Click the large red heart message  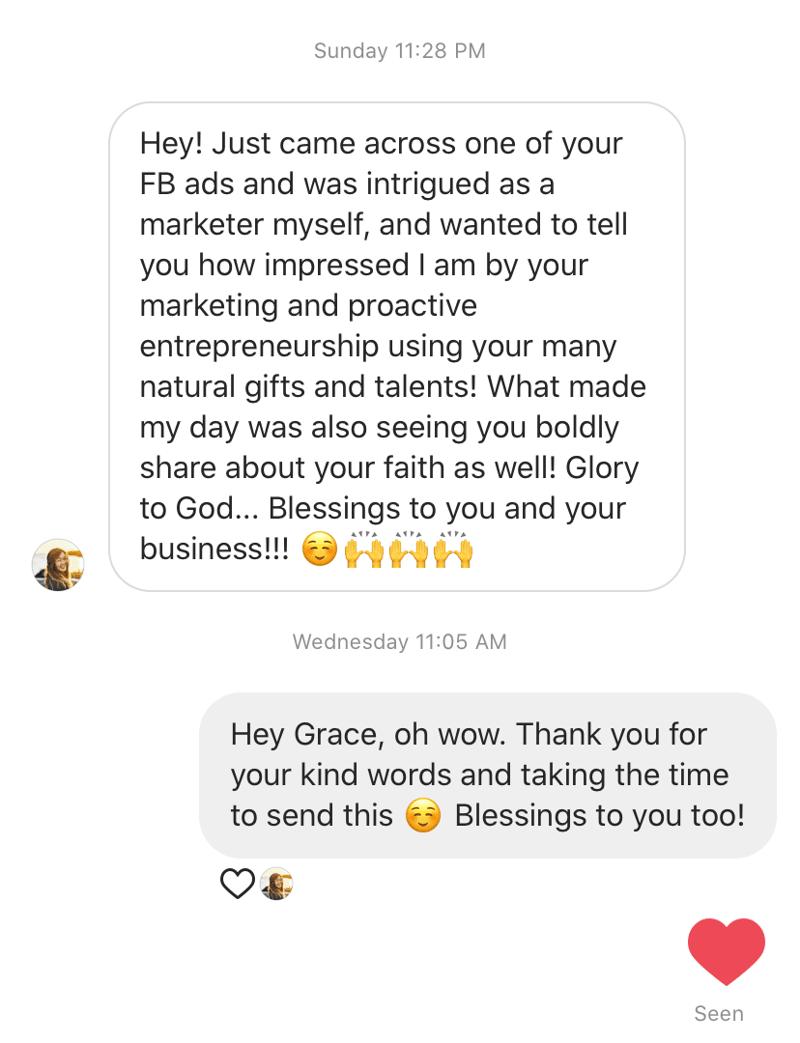click(x=726, y=951)
